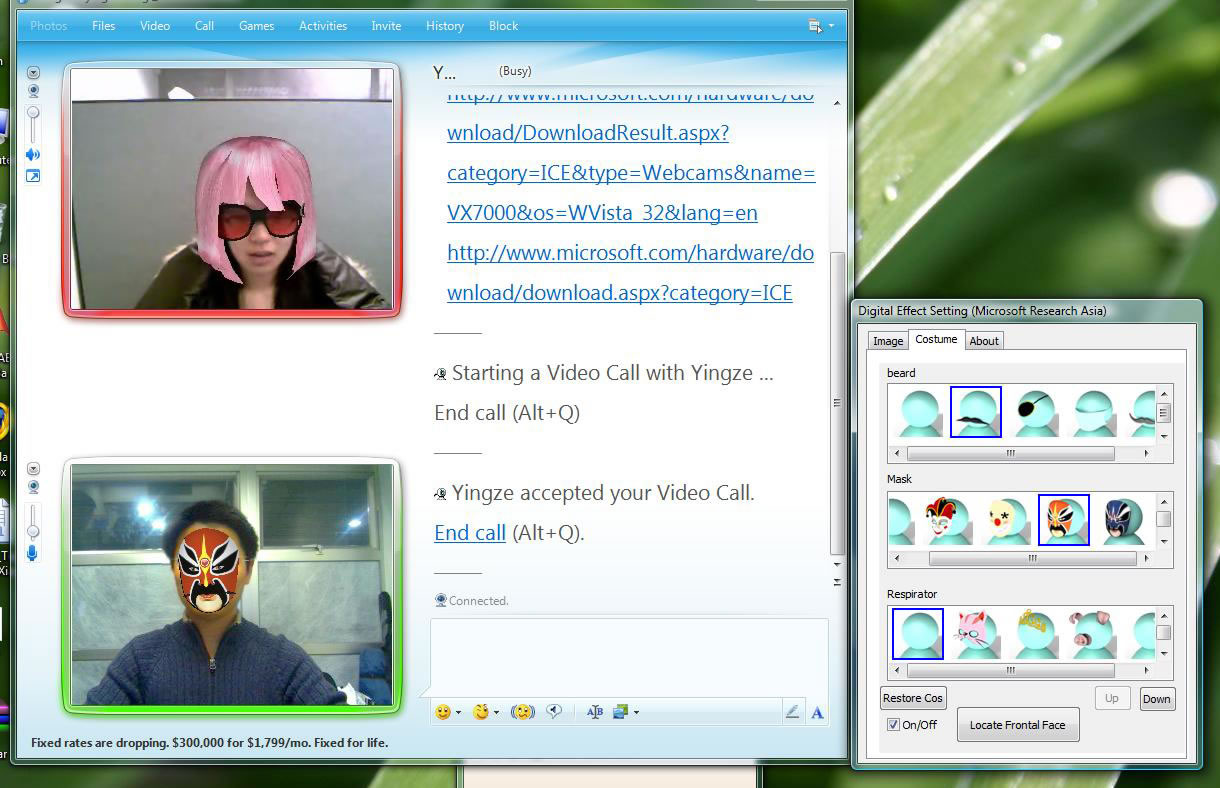Viewport: 1220px width, 788px height.
Task: Click the fixed rates advertisement text
Action: [x=210, y=743]
